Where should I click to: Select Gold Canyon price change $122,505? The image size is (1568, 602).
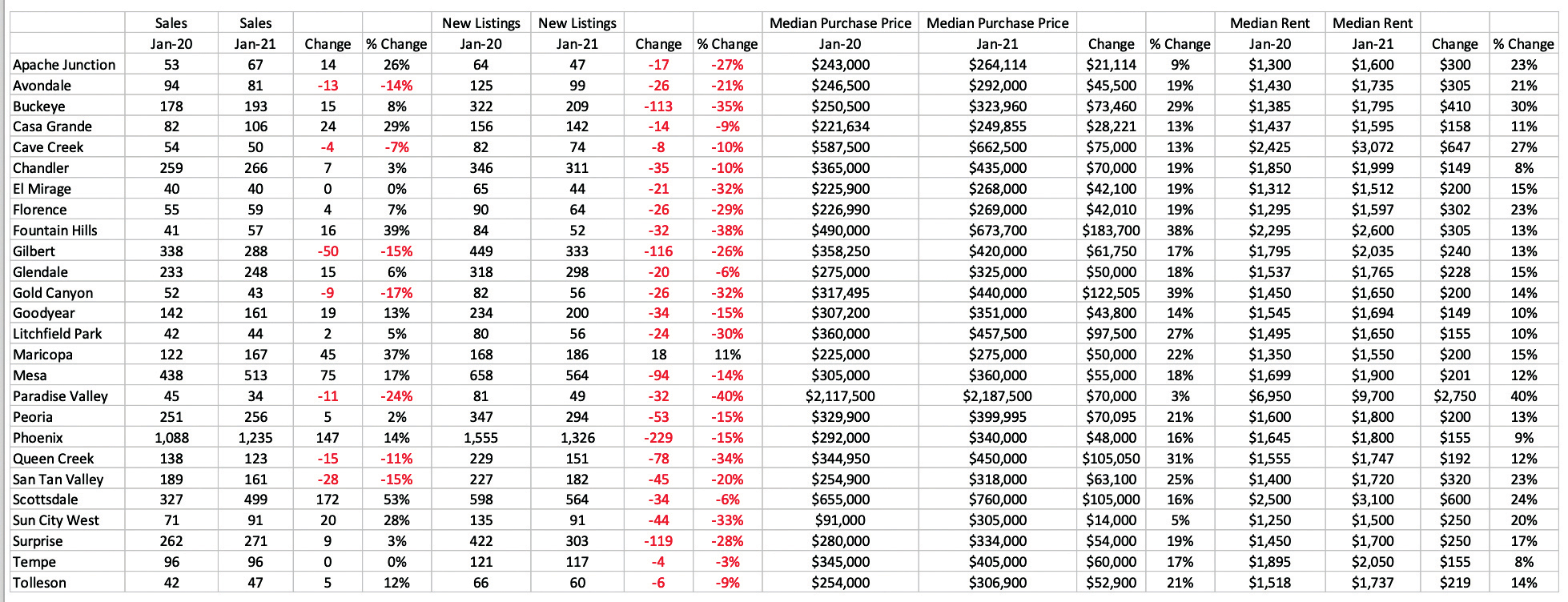[1111, 293]
